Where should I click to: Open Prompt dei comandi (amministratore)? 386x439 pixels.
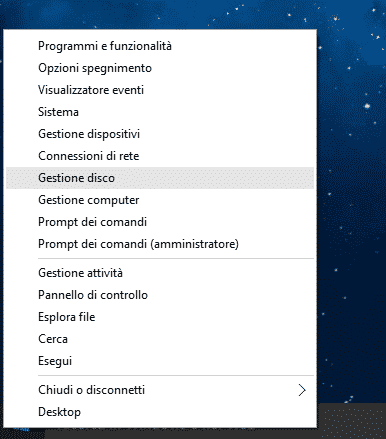pyautogui.click(x=160, y=244)
